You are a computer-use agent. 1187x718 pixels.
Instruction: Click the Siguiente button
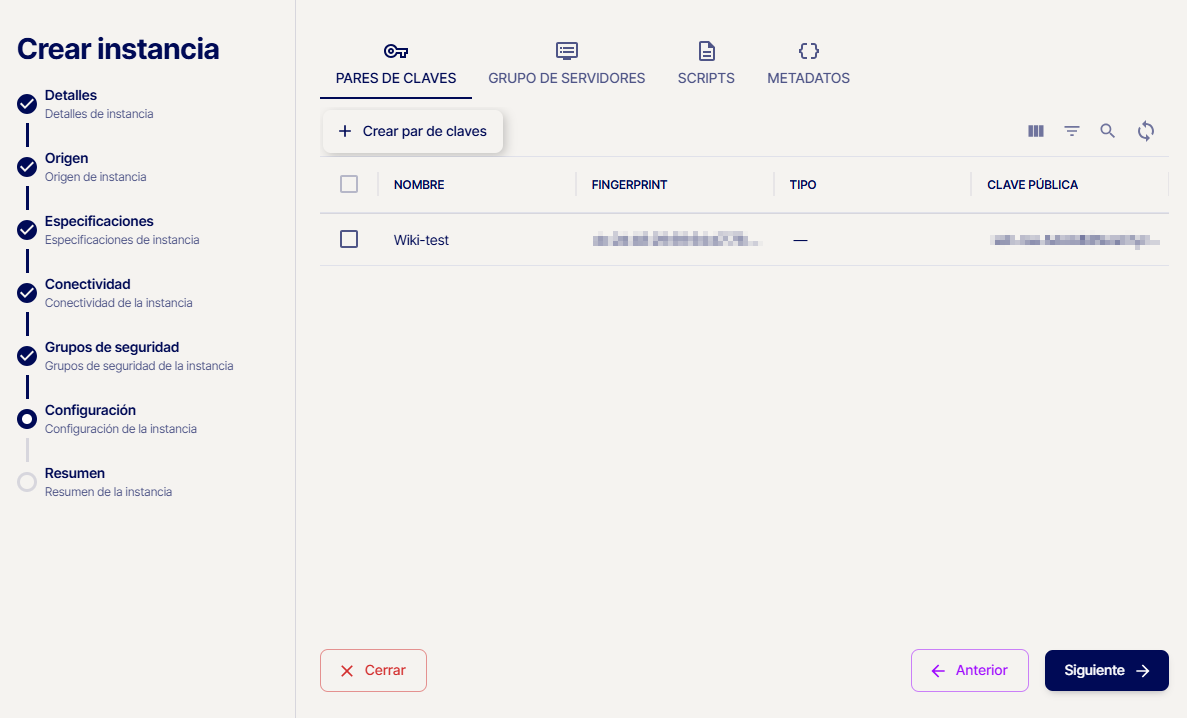pyautogui.click(x=1106, y=670)
